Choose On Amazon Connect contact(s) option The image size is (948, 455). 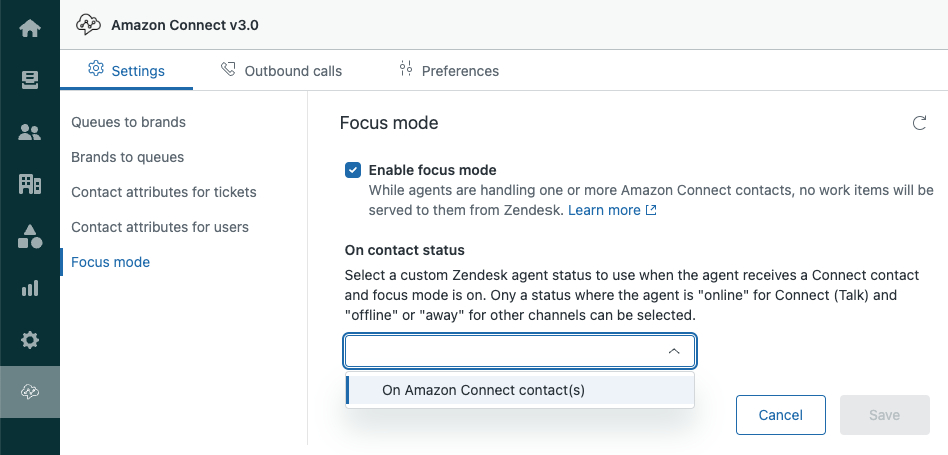coord(483,390)
